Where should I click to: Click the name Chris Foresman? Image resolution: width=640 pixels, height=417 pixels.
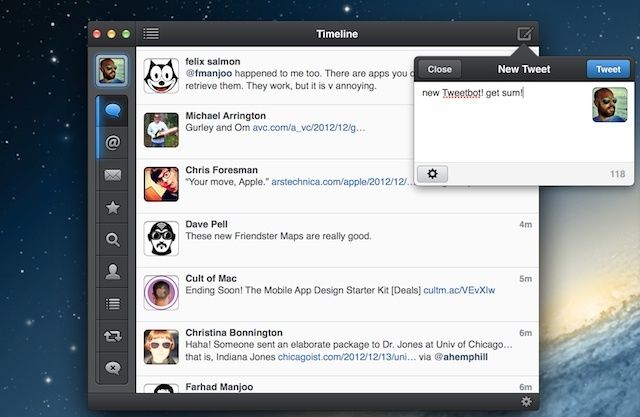pos(222,170)
